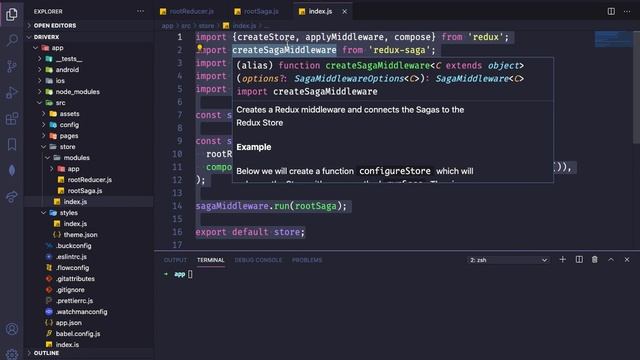Open the terminal selector dropdown 2: zsh
640x360 pixels.
(508, 260)
